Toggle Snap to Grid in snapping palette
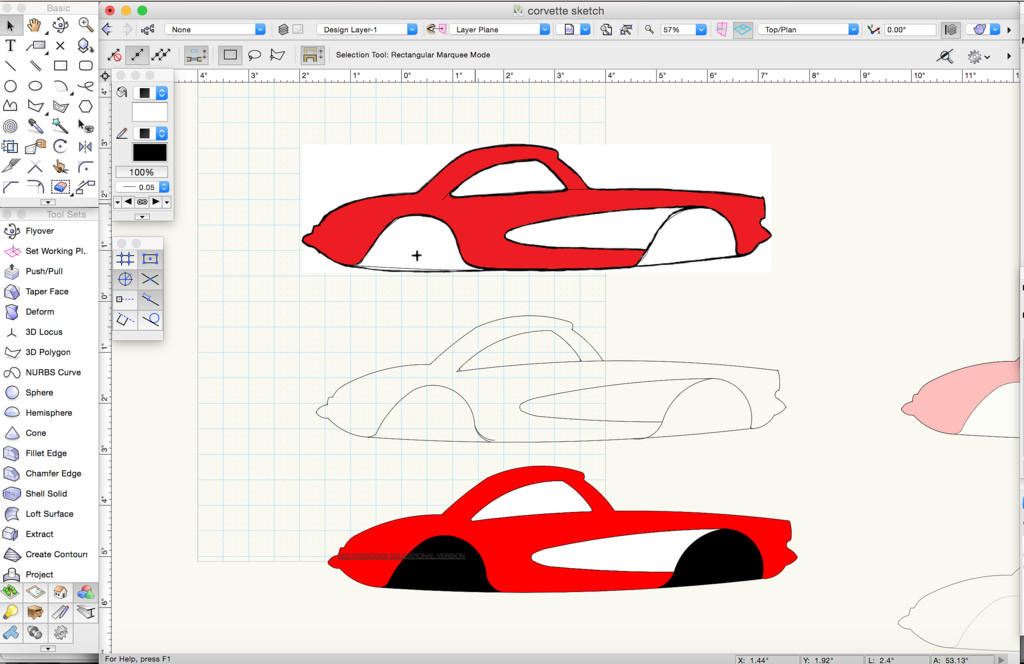The height and width of the screenshot is (664, 1024). pyautogui.click(x=125, y=259)
